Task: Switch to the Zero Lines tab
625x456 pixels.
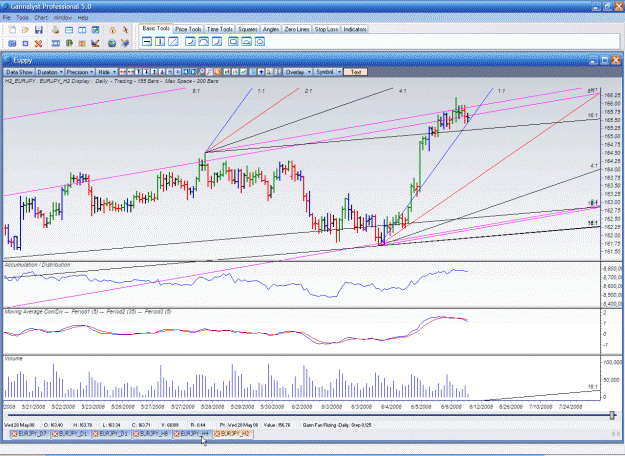Action: click(x=297, y=29)
